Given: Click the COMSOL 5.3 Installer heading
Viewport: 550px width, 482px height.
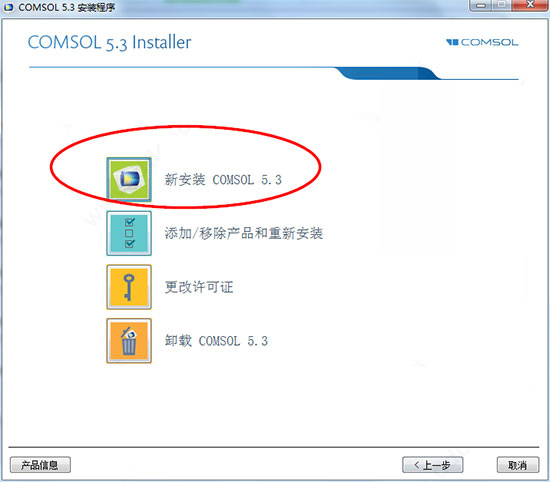Looking at the screenshot, I should coord(109,43).
